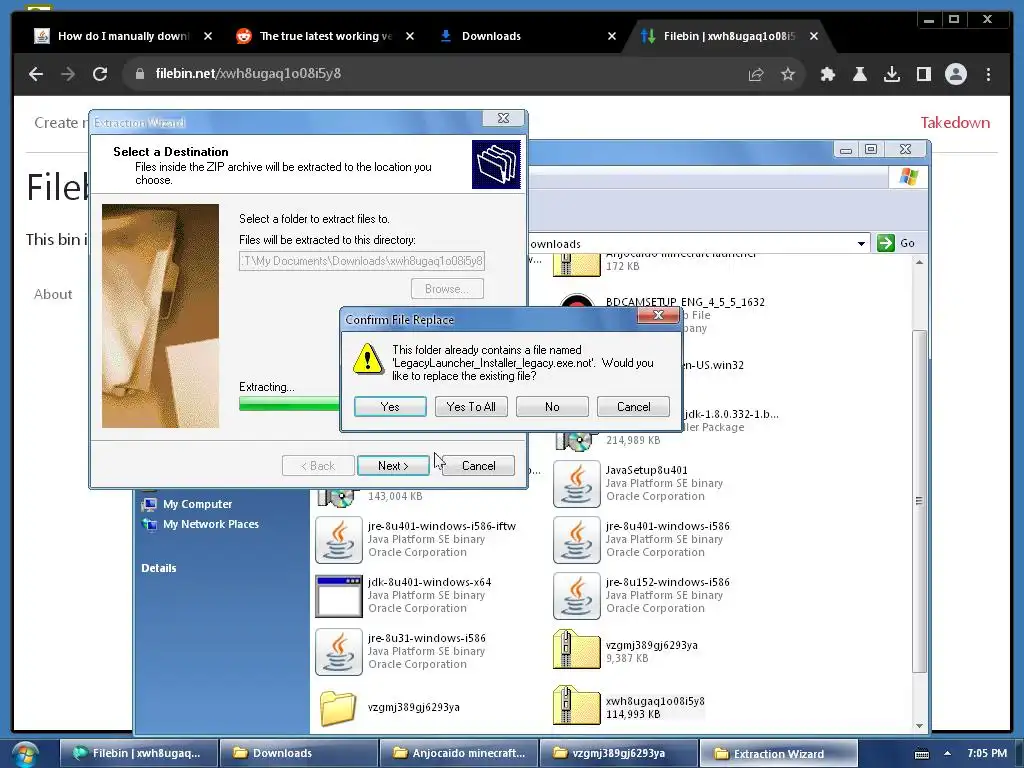Click Cancel in Extraction Wizard
1024x768 pixels.
pyautogui.click(x=479, y=466)
